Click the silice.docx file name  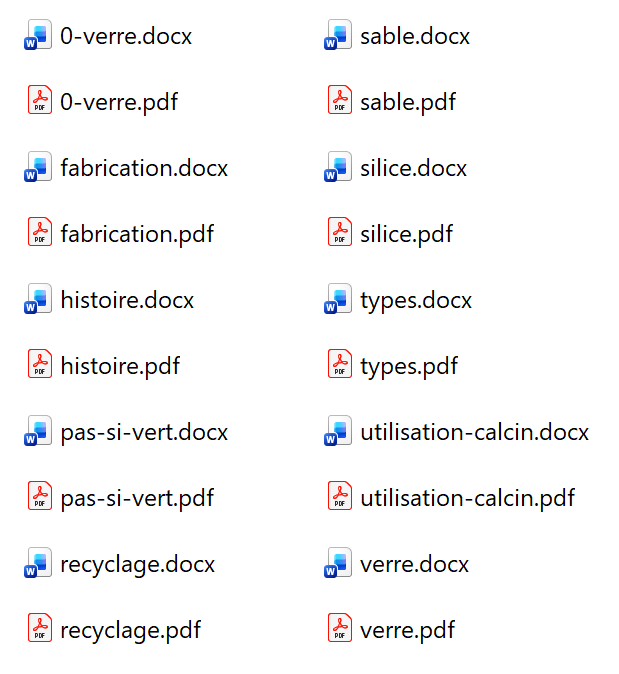coord(413,168)
